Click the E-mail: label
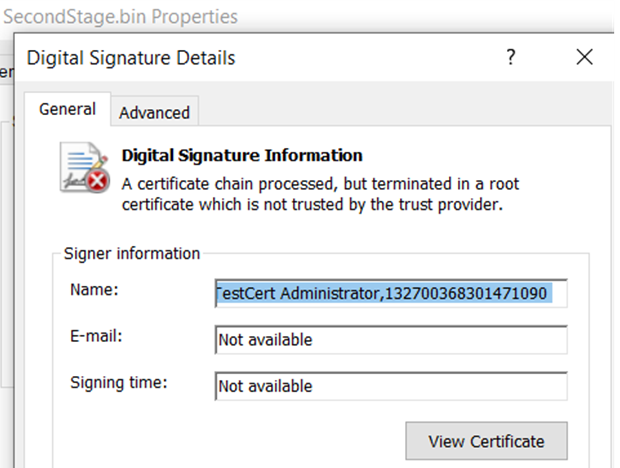Viewport: 620px width, 468px height. point(98,336)
